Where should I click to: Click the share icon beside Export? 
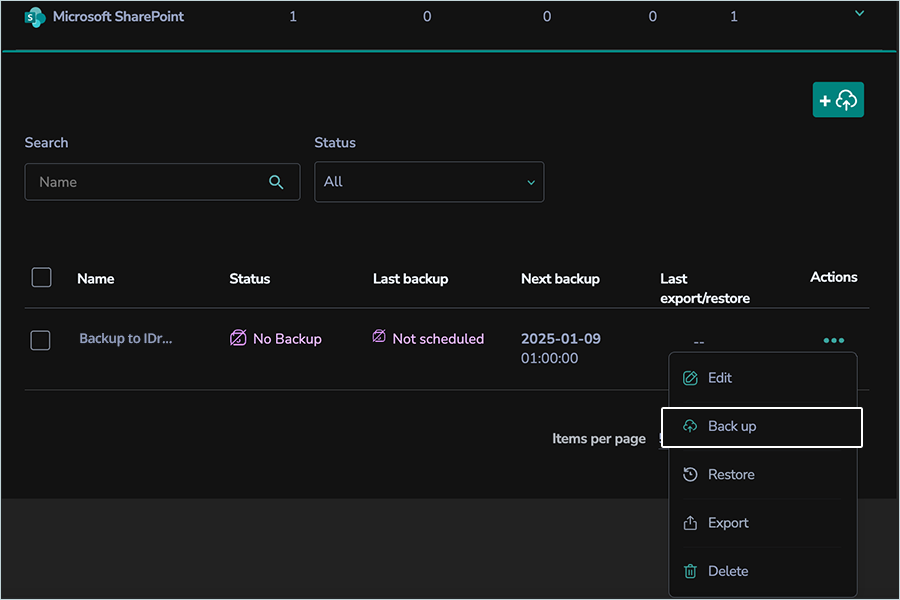[690, 523]
